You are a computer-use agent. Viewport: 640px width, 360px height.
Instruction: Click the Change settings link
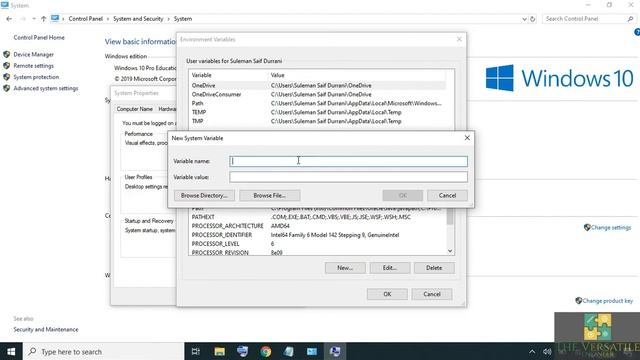(x=611, y=227)
